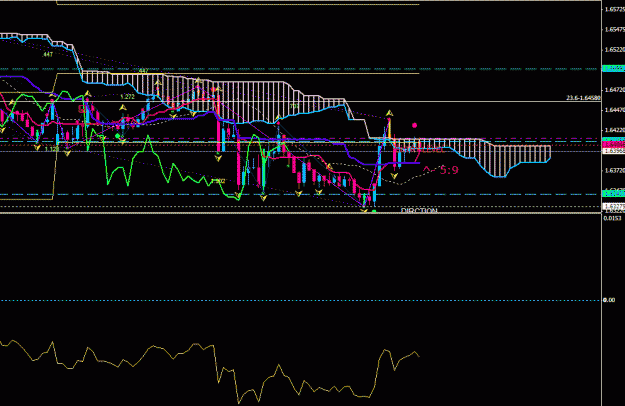Select the 23.6-1.64580 Fibonacci level label
Screen dimensions: 625x406
(x=584, y=98)
